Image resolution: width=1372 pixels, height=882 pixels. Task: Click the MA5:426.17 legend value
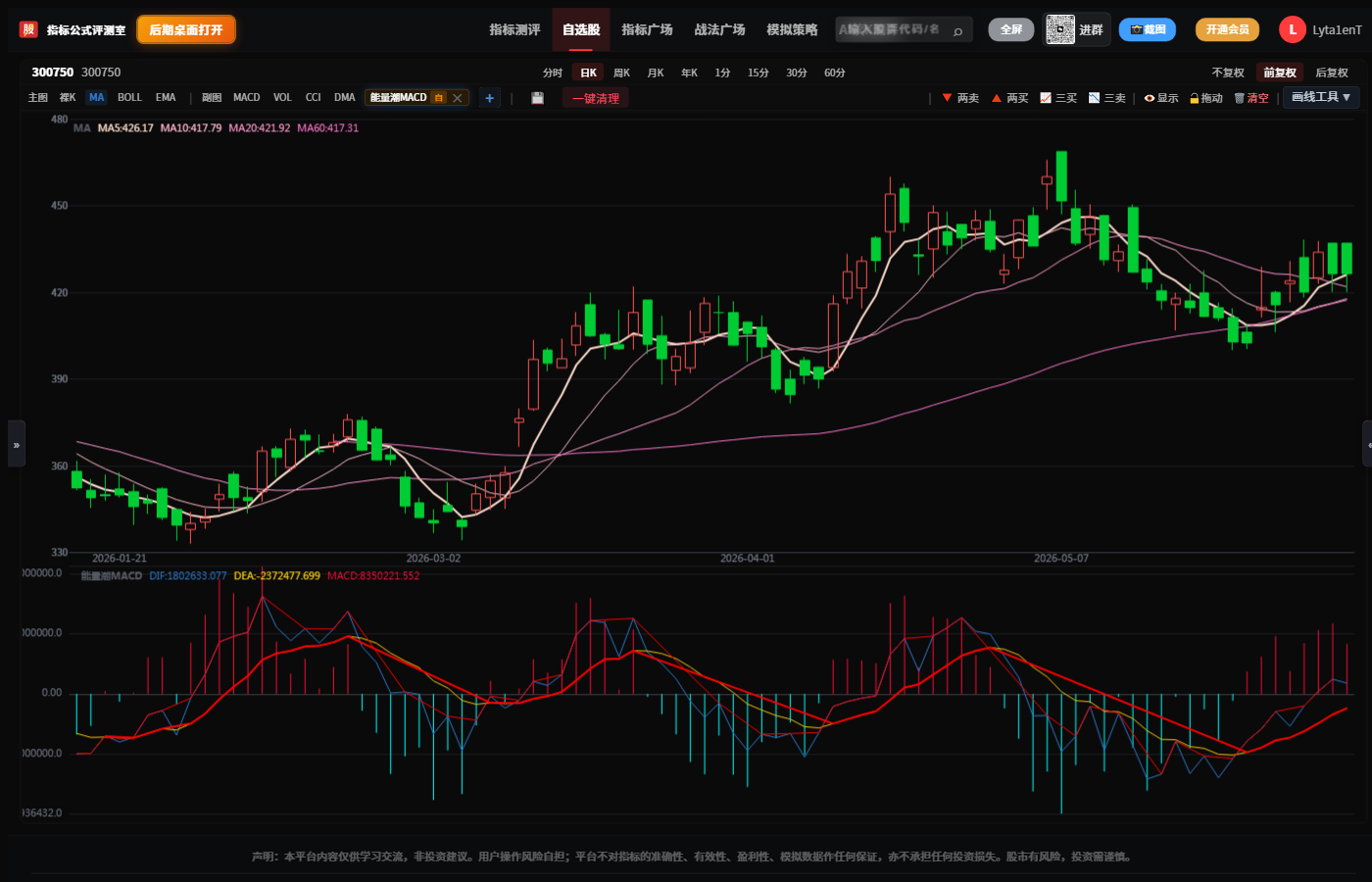point(125,128)
